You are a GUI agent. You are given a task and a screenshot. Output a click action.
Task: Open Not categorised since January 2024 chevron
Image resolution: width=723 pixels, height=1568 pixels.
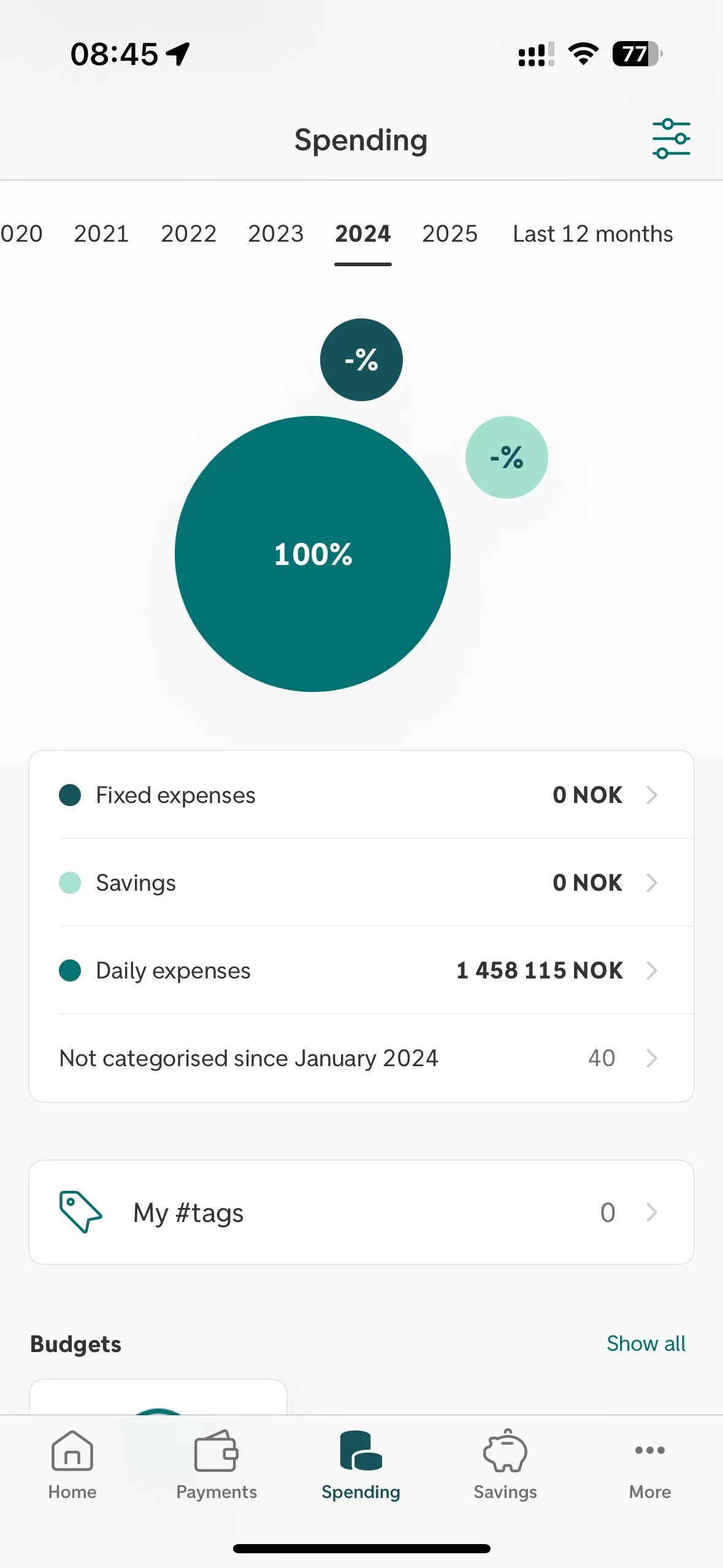point(652,1058)
